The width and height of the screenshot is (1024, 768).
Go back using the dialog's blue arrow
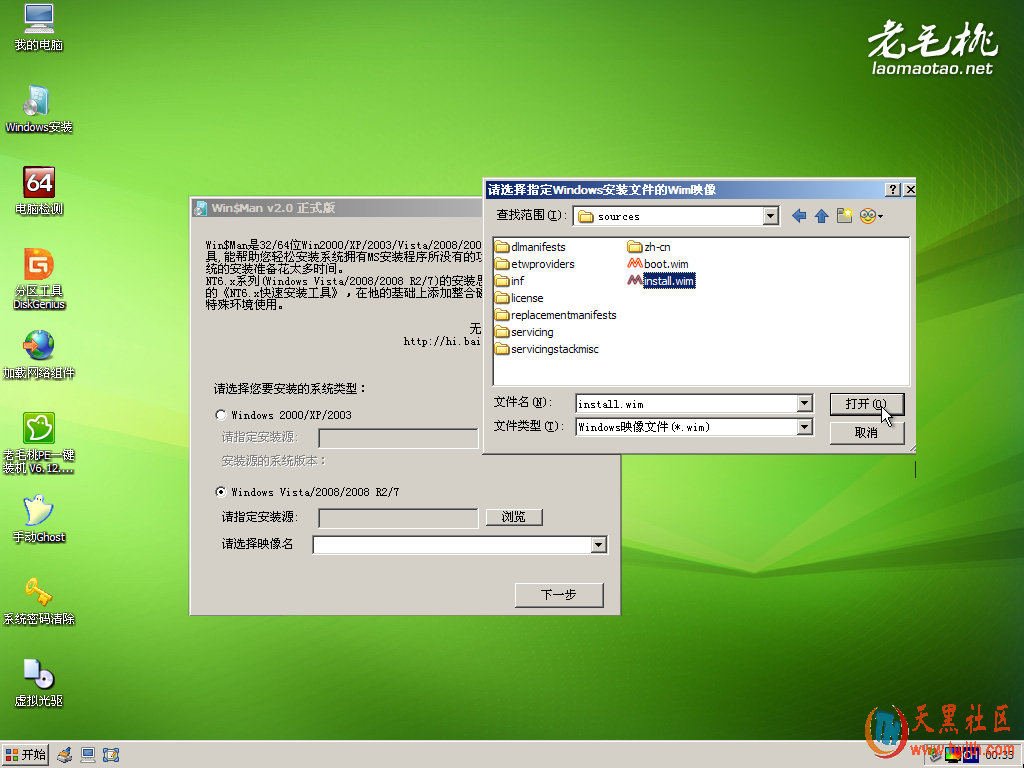pos(799,216)
